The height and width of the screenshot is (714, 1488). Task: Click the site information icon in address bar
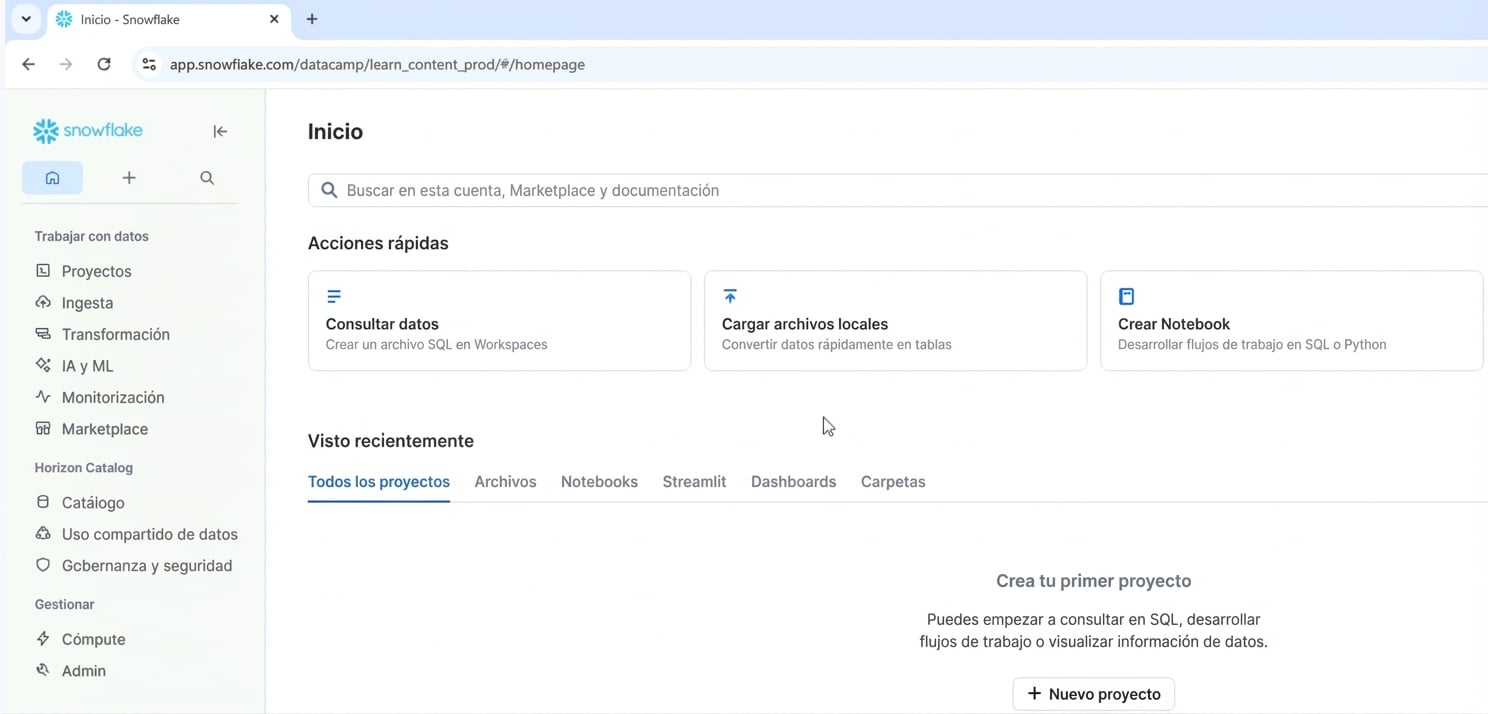[x=149, y=64]
